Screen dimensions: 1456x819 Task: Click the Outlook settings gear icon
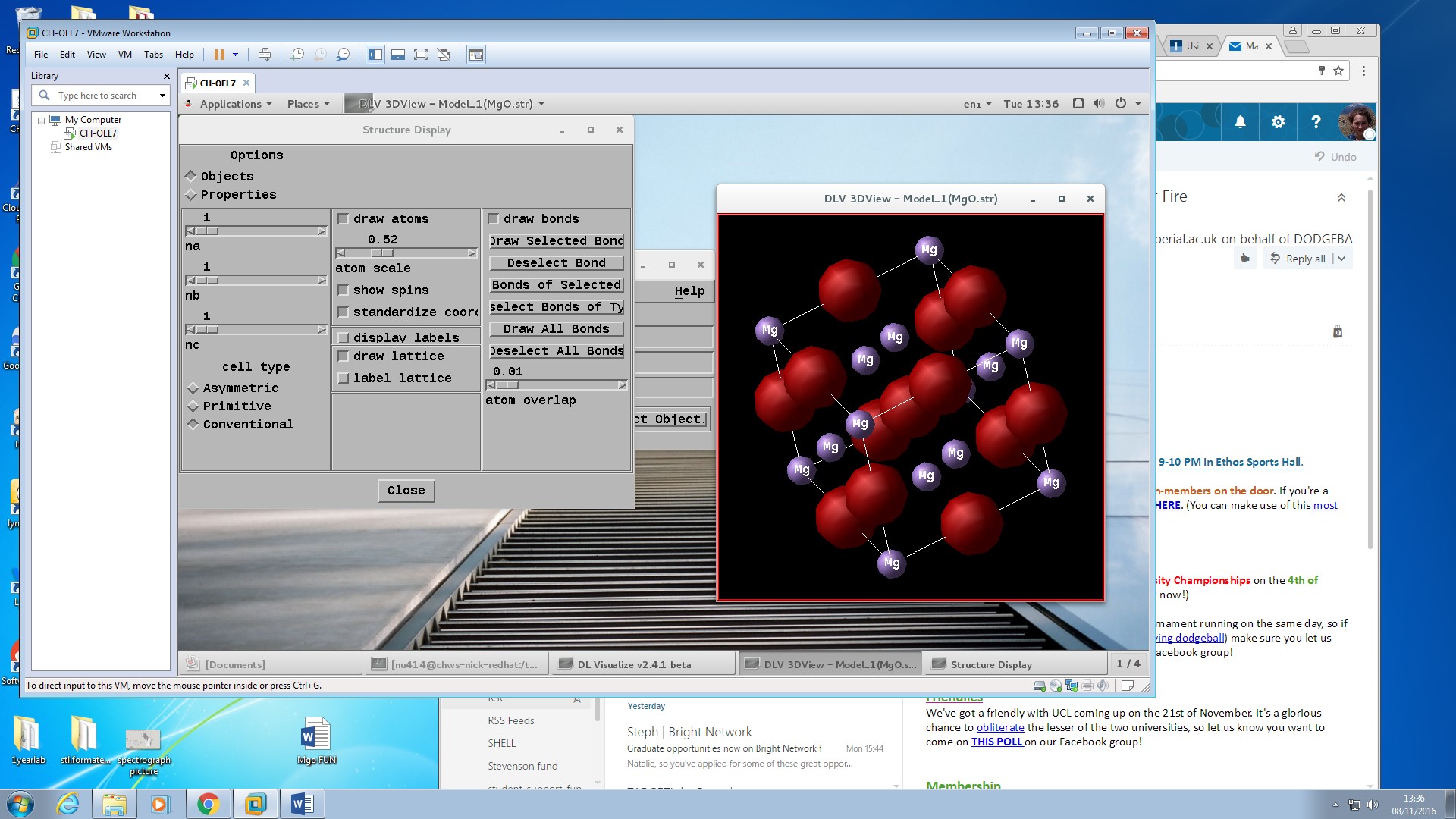pos(1278,122)
